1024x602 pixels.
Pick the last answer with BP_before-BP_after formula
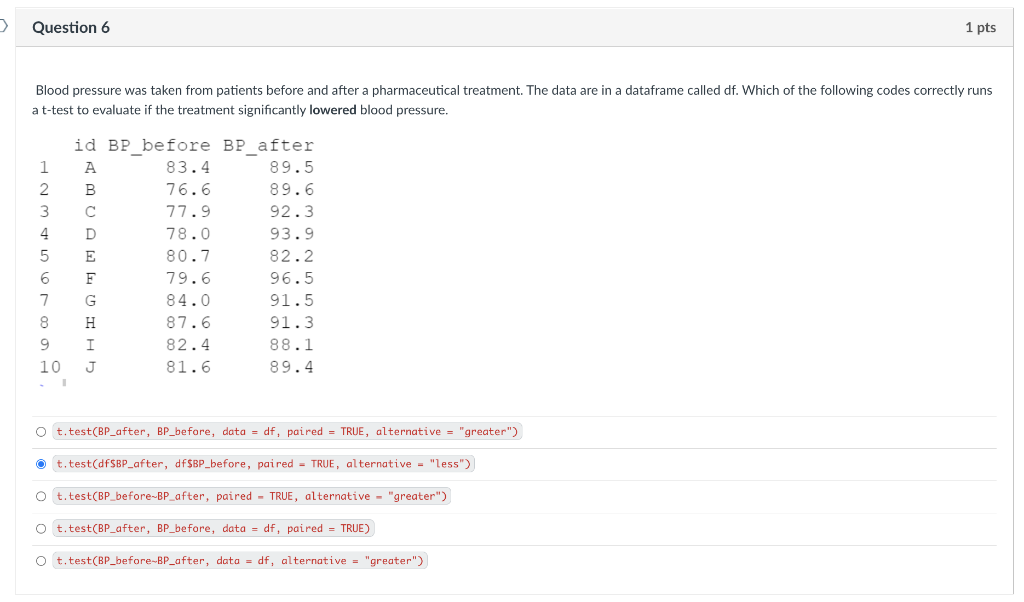[x=41, y=560]
